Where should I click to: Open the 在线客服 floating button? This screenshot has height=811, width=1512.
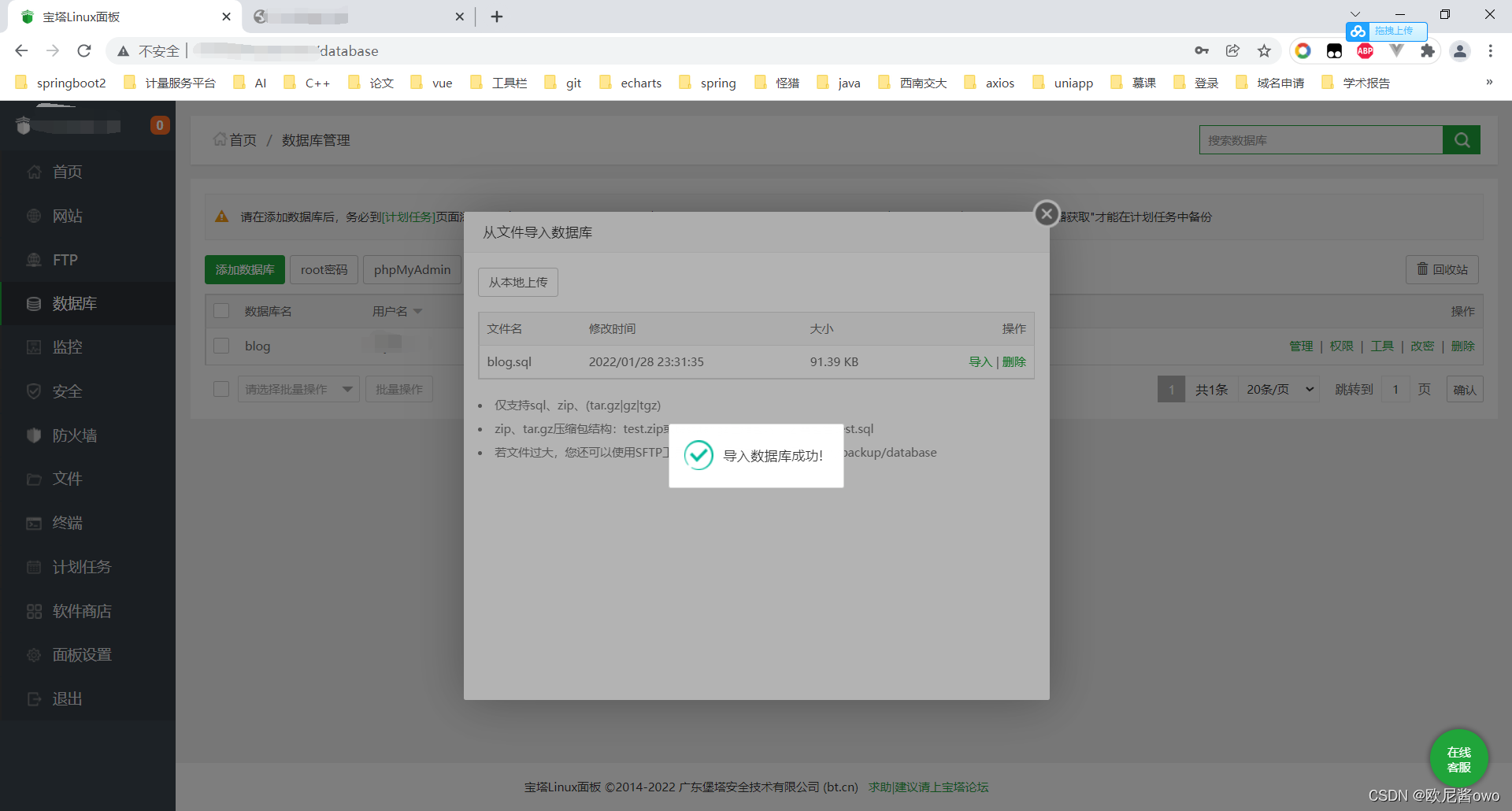pyautogui.click(x=1458, y=759)
